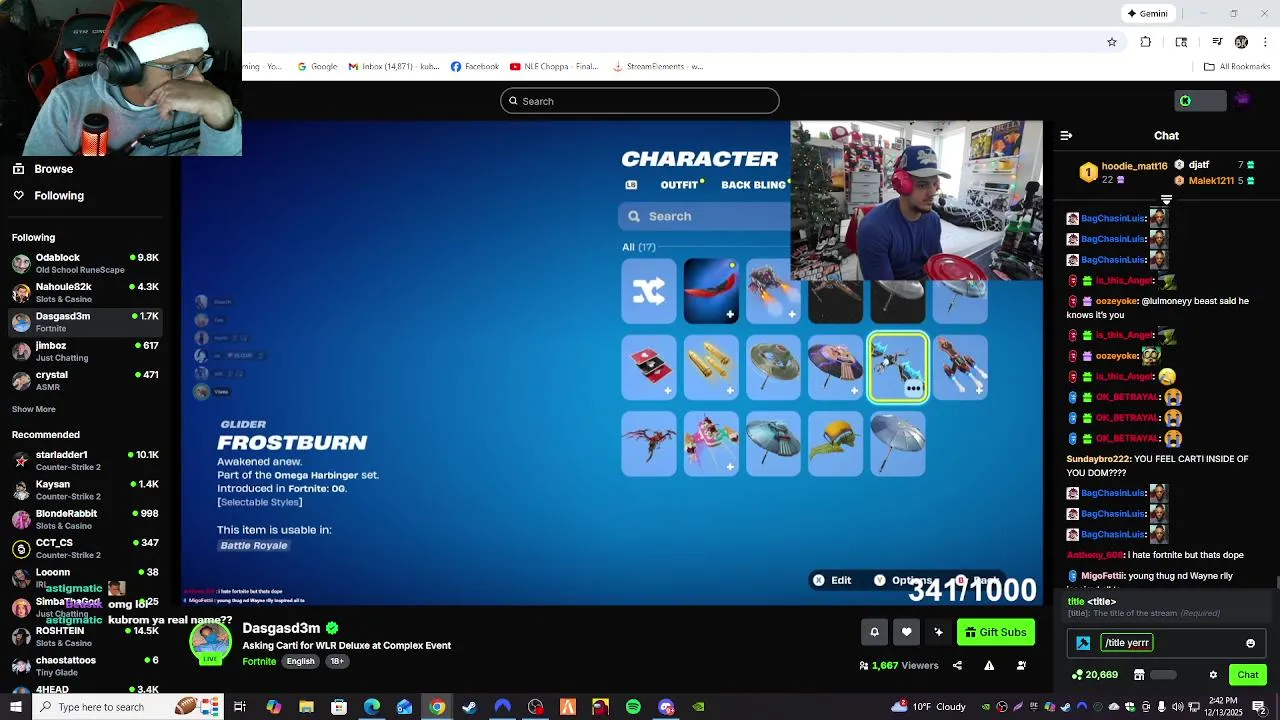This screenshot has height=720, width=1280.
Task: Open starladder1 recommended channel
Action: pyautogui.click(x=85, y=460)
